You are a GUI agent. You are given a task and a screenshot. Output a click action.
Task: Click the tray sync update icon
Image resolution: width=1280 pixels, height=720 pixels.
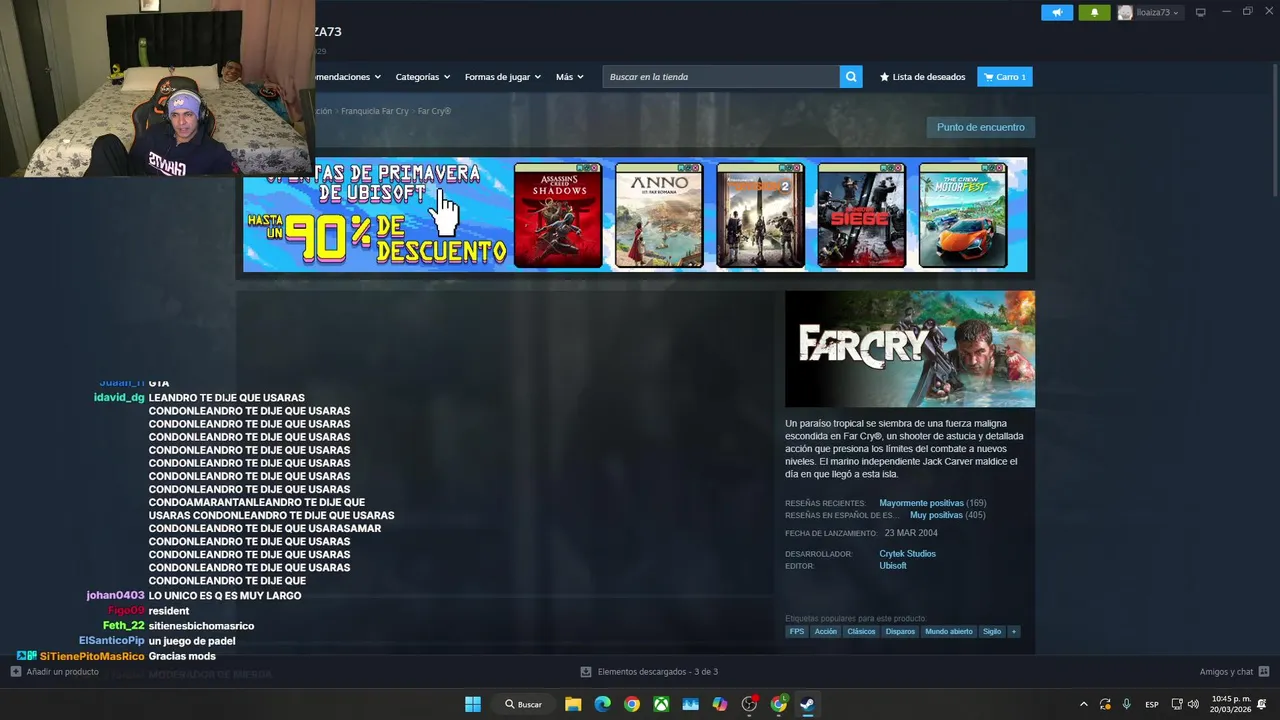coord(1105,704)
